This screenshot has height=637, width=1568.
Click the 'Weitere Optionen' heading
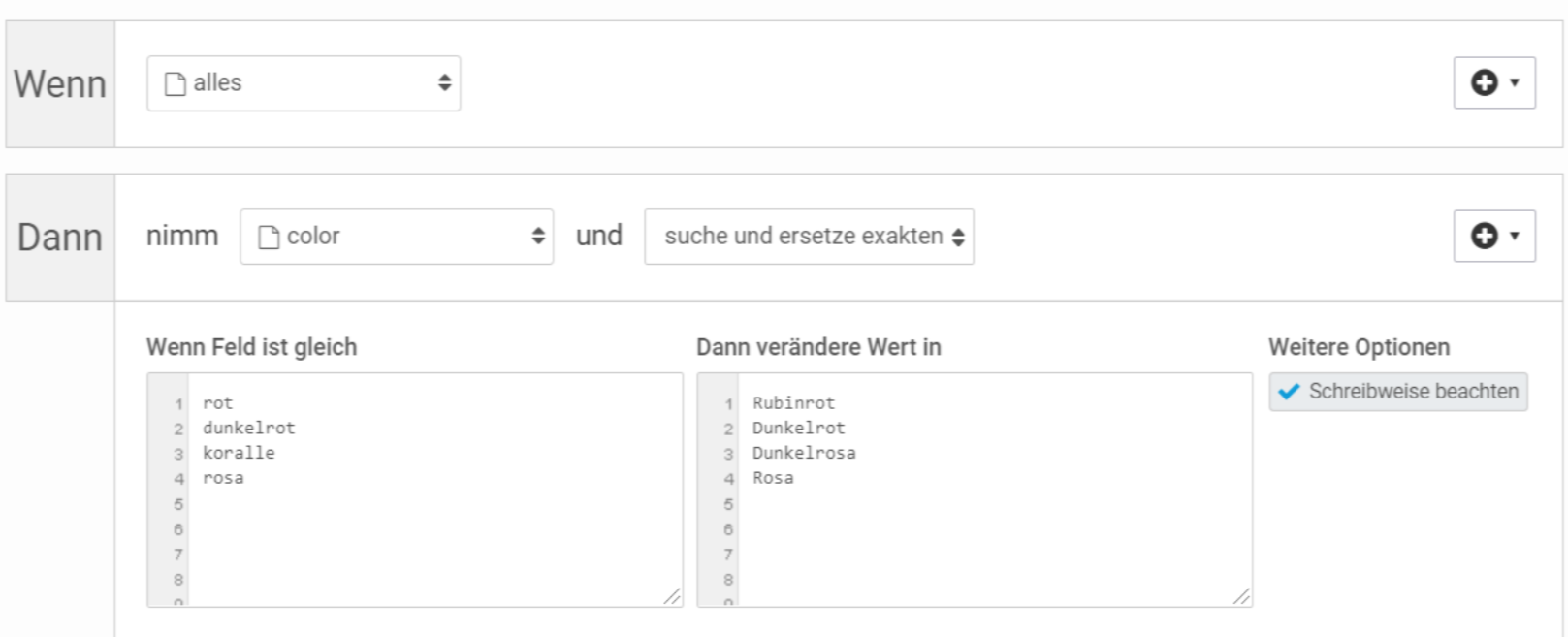pos(1359,347)
